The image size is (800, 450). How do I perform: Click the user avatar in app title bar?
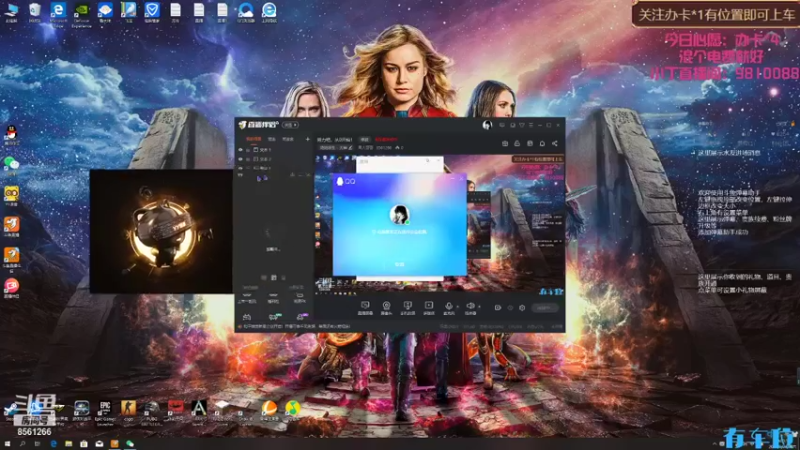[x=487, y=125]
